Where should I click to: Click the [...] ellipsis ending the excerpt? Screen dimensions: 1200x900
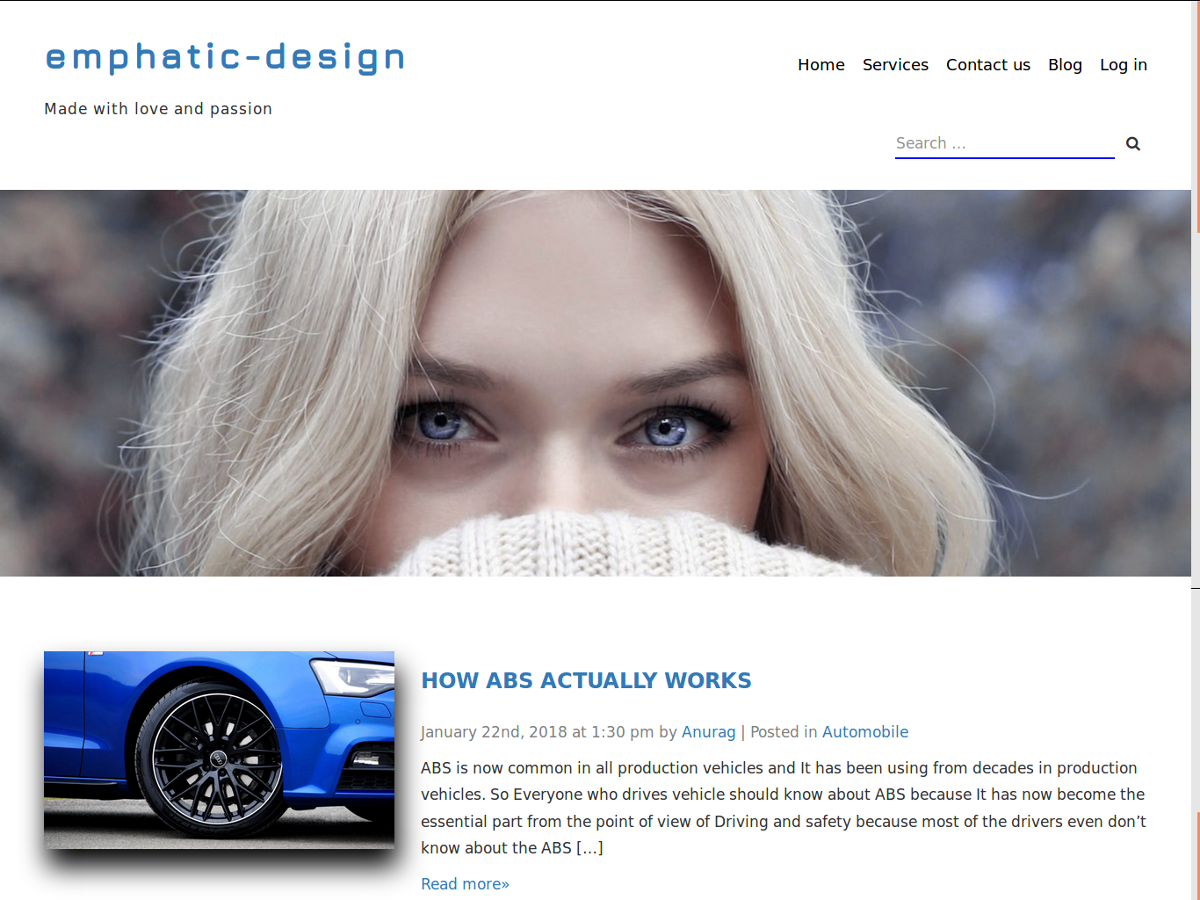point(589,848)
